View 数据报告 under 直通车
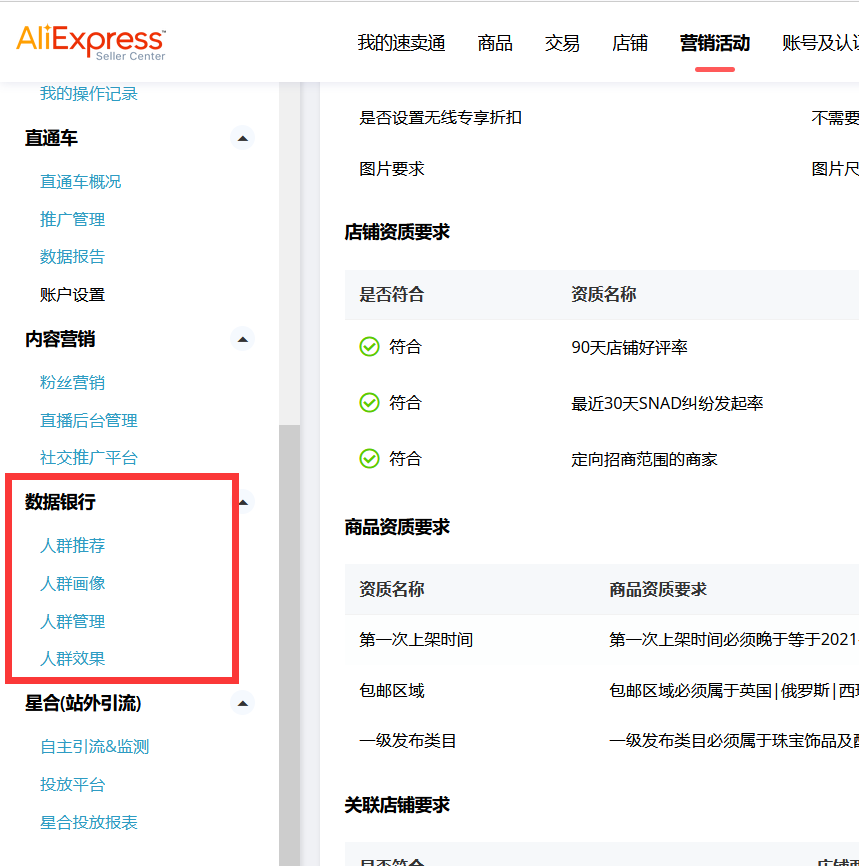859x866 pixels. point(72,257)
